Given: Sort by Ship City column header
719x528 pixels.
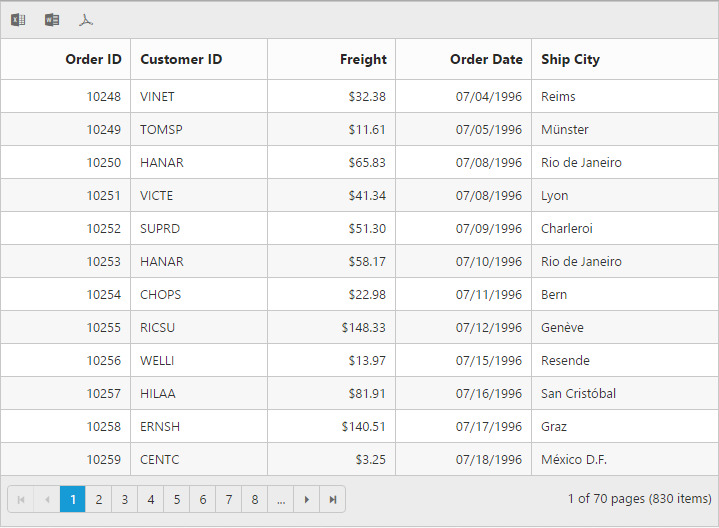Looking at the screenshot, I should point(570,59).
